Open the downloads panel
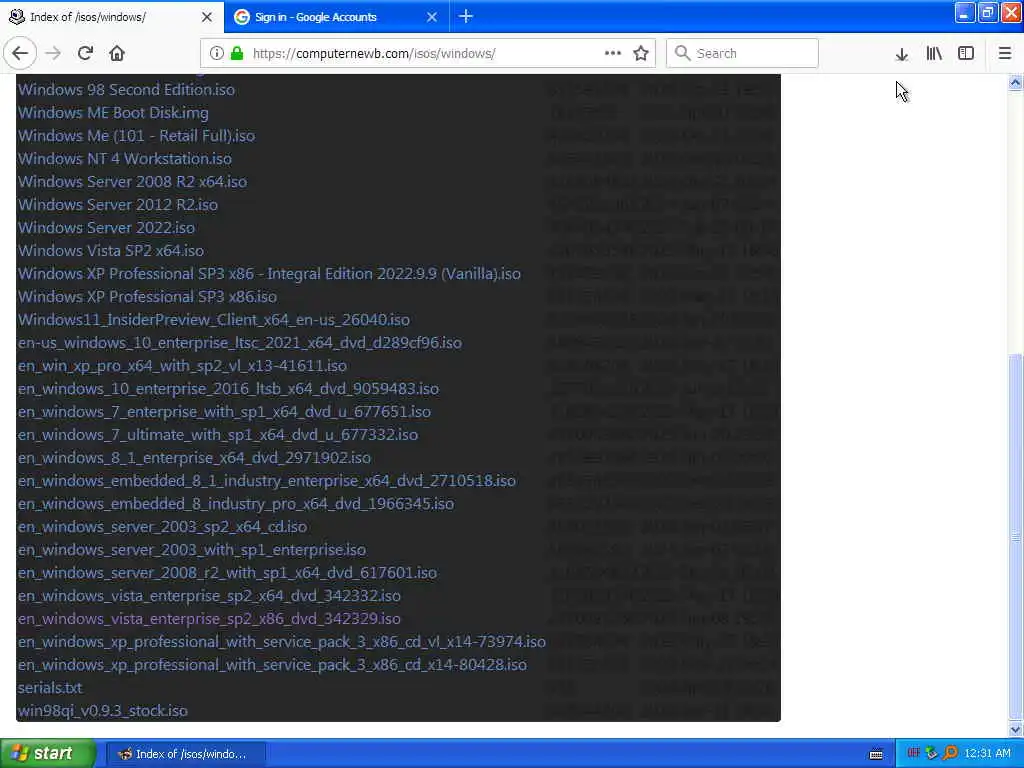The height and width of the screenshot is (768, 1024). [901, 54]
